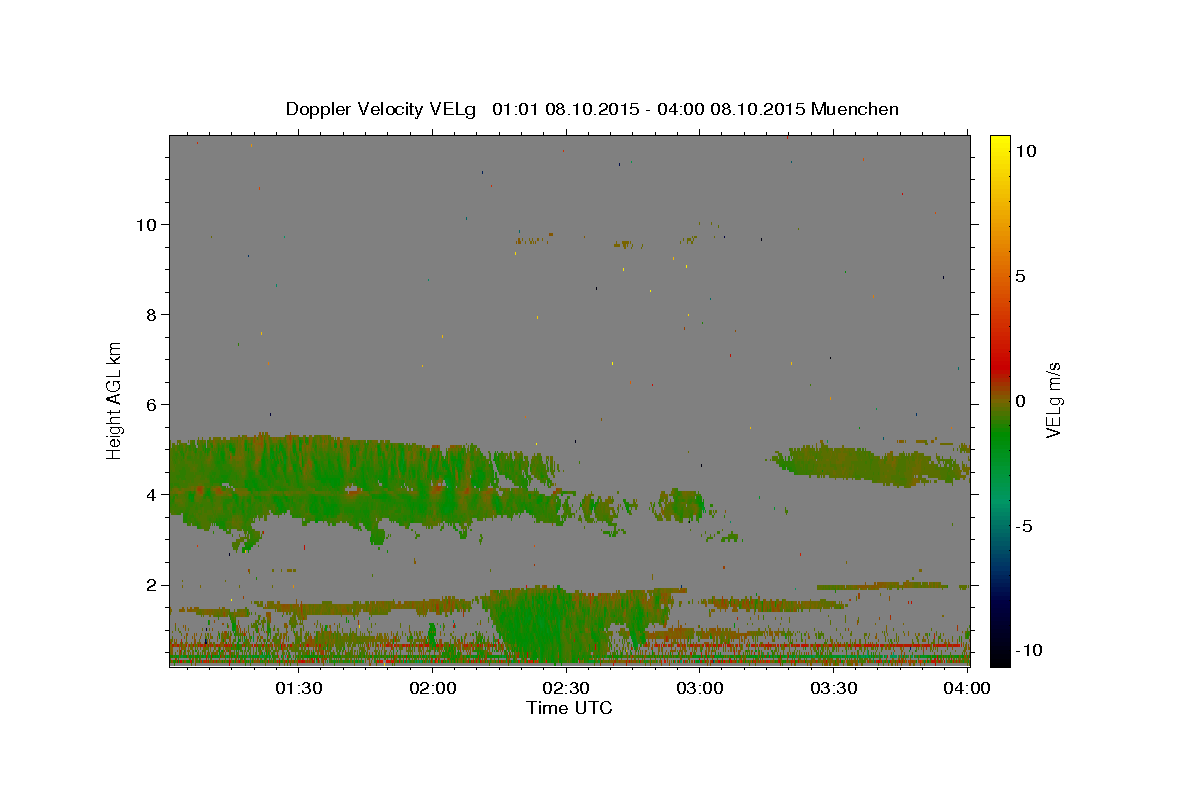Click the '04:00' time tick label
Screen dimensions: 1200x800
coord(968,688)
